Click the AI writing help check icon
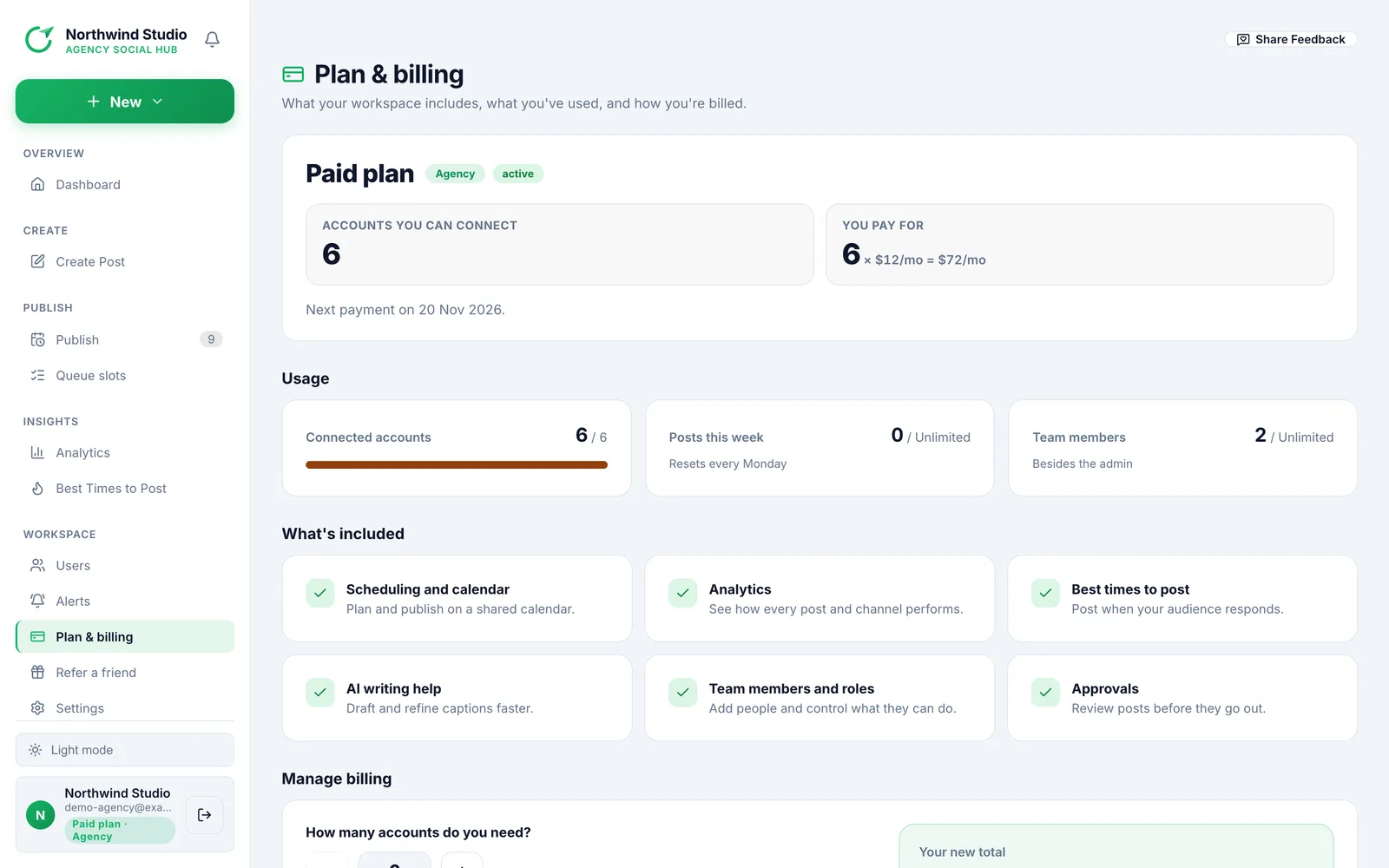The image size is (1389, 868). (320, 693)
